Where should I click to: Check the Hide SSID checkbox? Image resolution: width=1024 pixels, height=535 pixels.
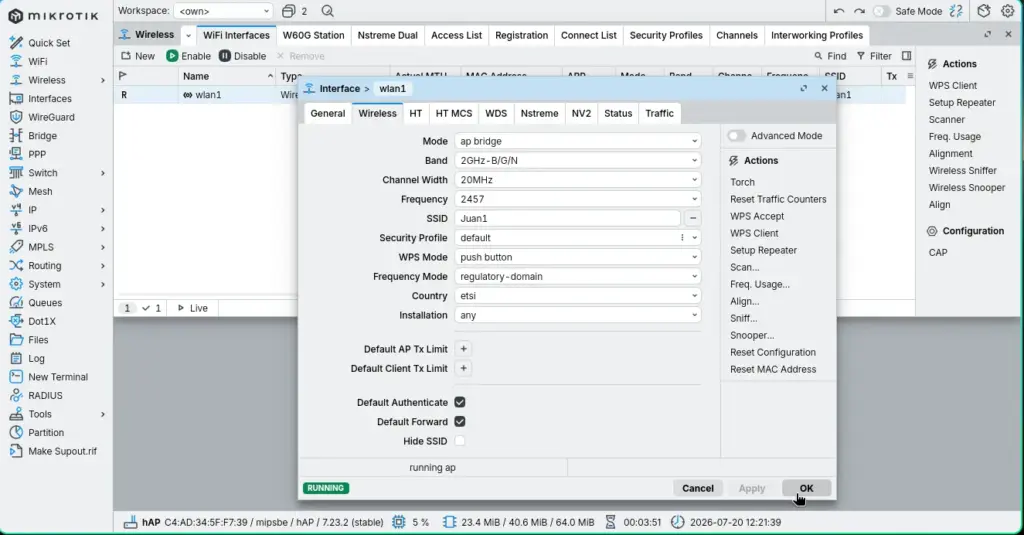point(460,441)
